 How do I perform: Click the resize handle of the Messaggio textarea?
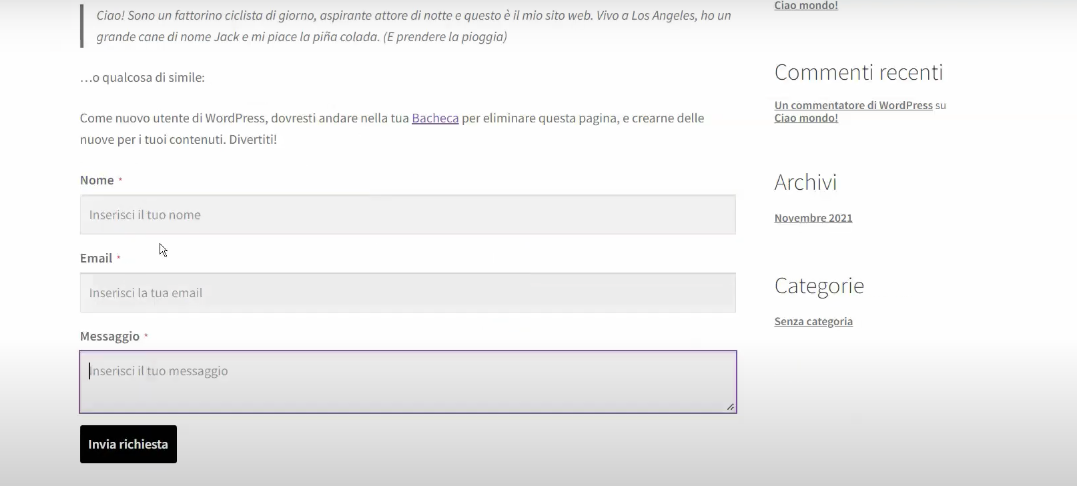coord(730,407)
